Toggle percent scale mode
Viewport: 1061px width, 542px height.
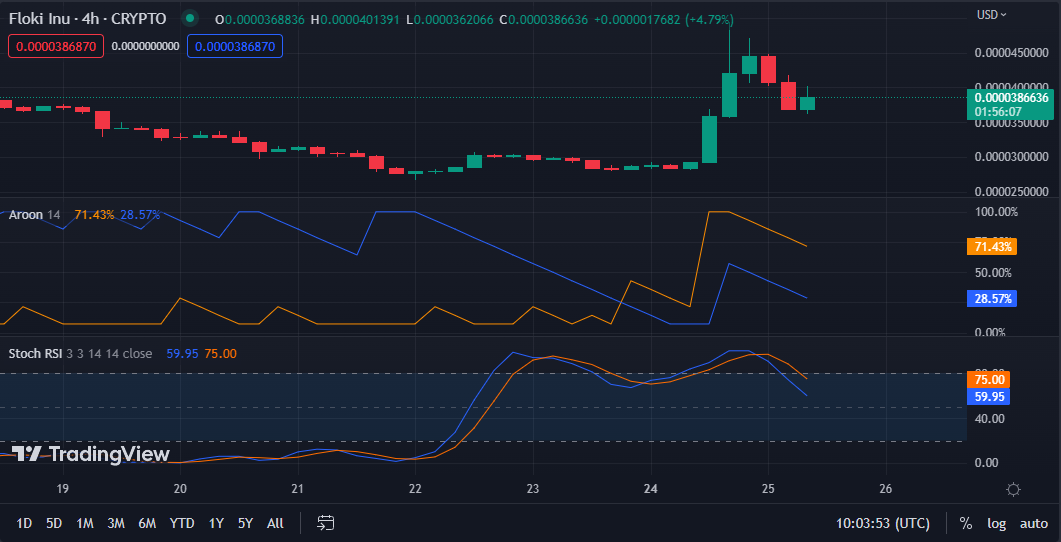(x=966, y=523)
